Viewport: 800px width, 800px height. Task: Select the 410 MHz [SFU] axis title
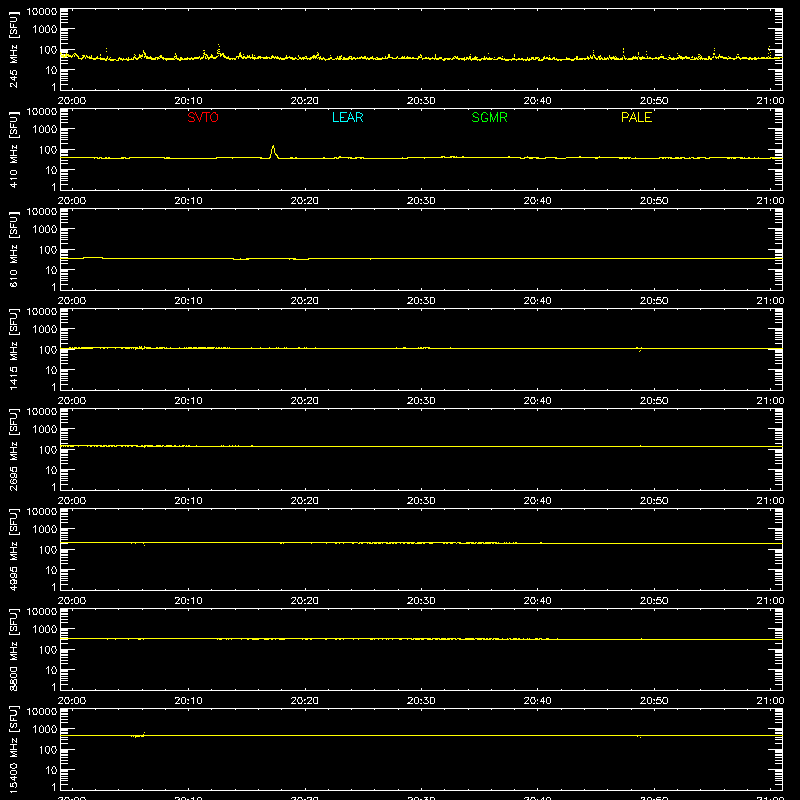tap(14, 150)
